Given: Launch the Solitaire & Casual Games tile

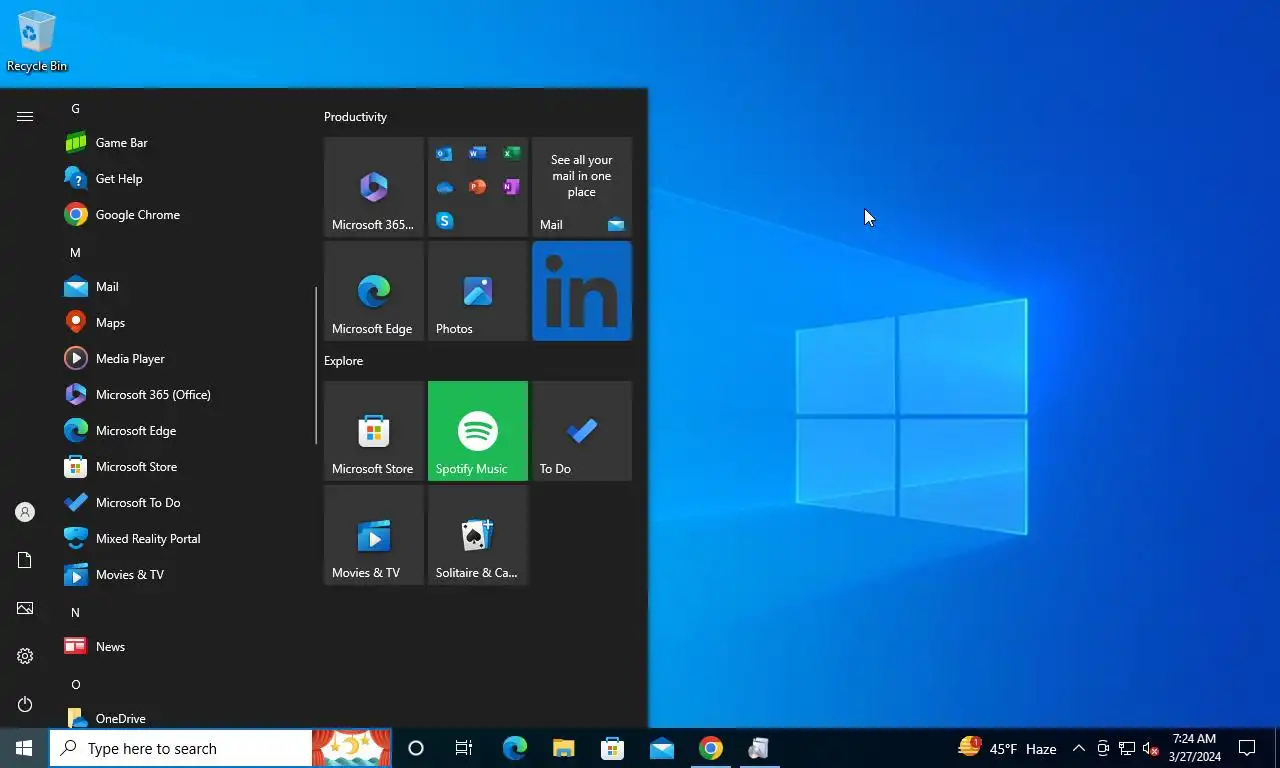Looking at the screenshot, I should 478,535.
